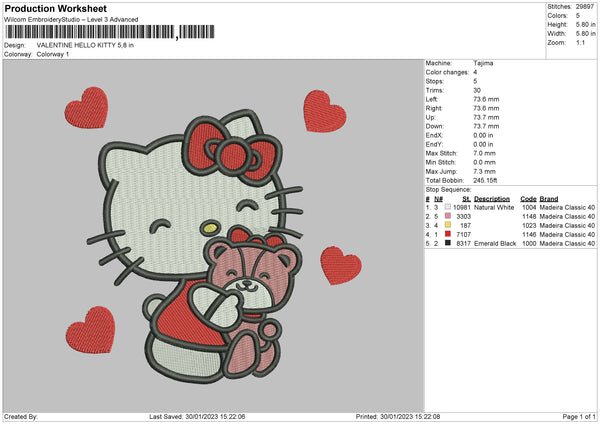Select the Wilcom EmbroideryStudio Level 3 Advanced text

(x=71, y=20)
